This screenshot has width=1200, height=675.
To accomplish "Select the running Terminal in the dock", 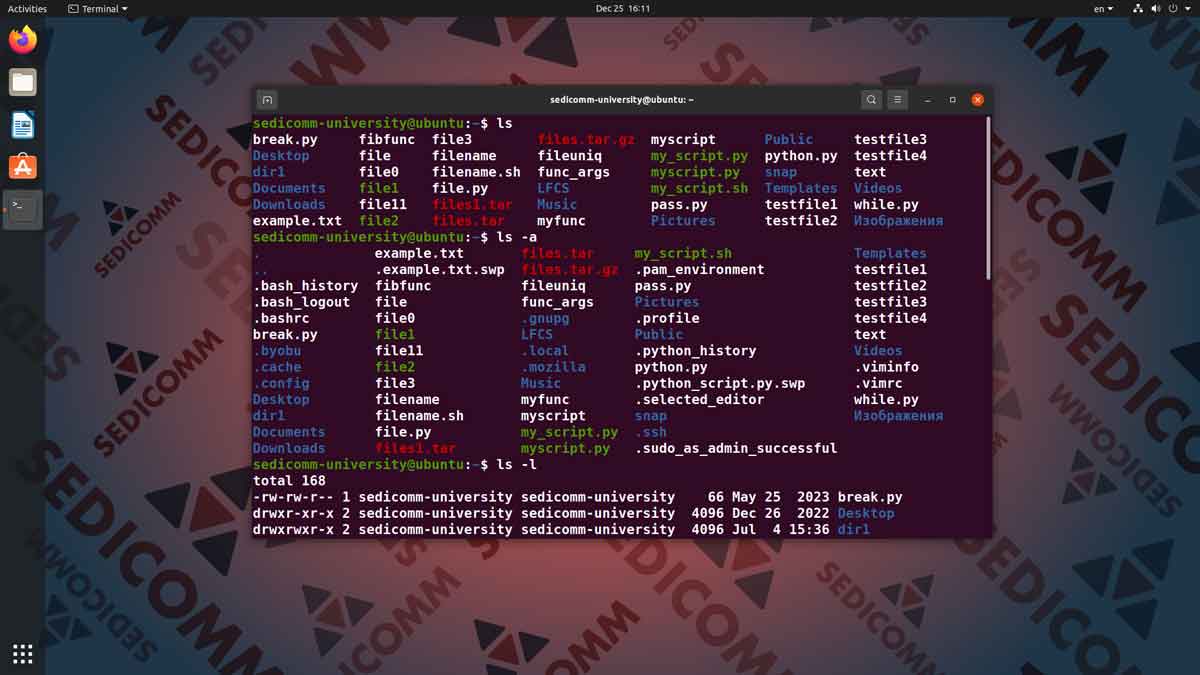I will [22, 209].
